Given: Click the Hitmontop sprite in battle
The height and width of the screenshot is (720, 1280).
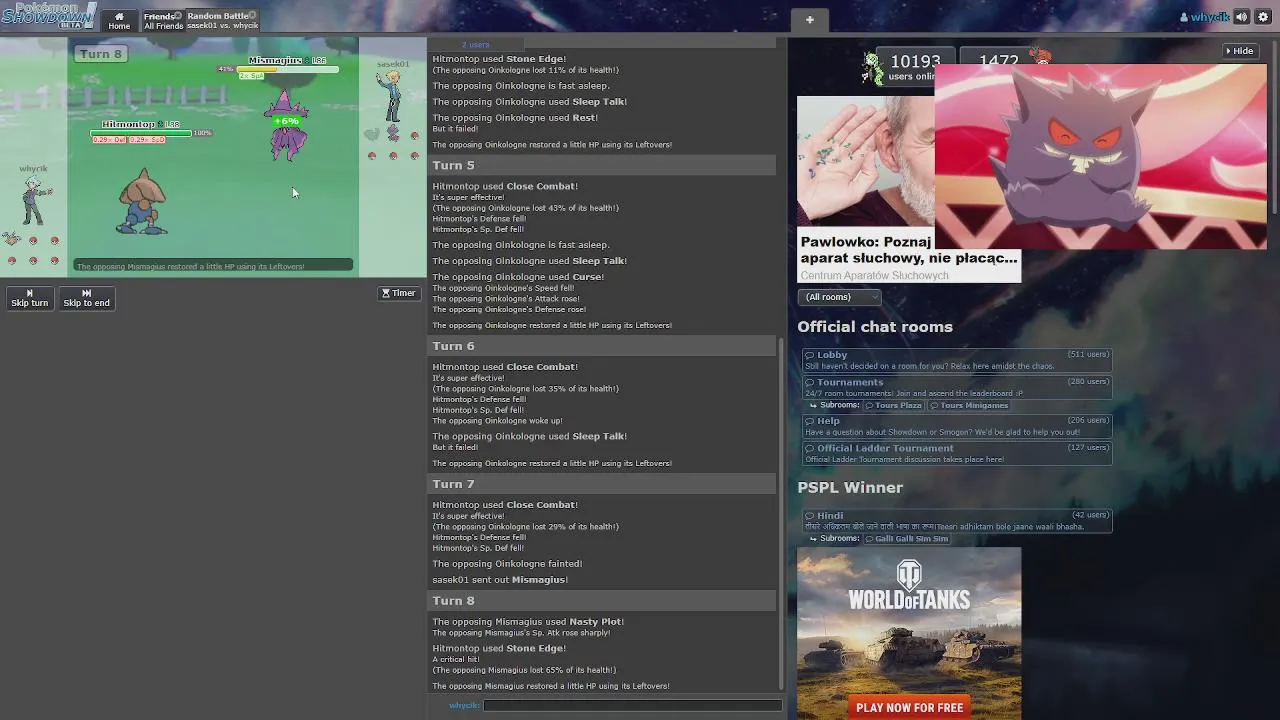Looking at the screenshot, I should (x=142, y=202).
